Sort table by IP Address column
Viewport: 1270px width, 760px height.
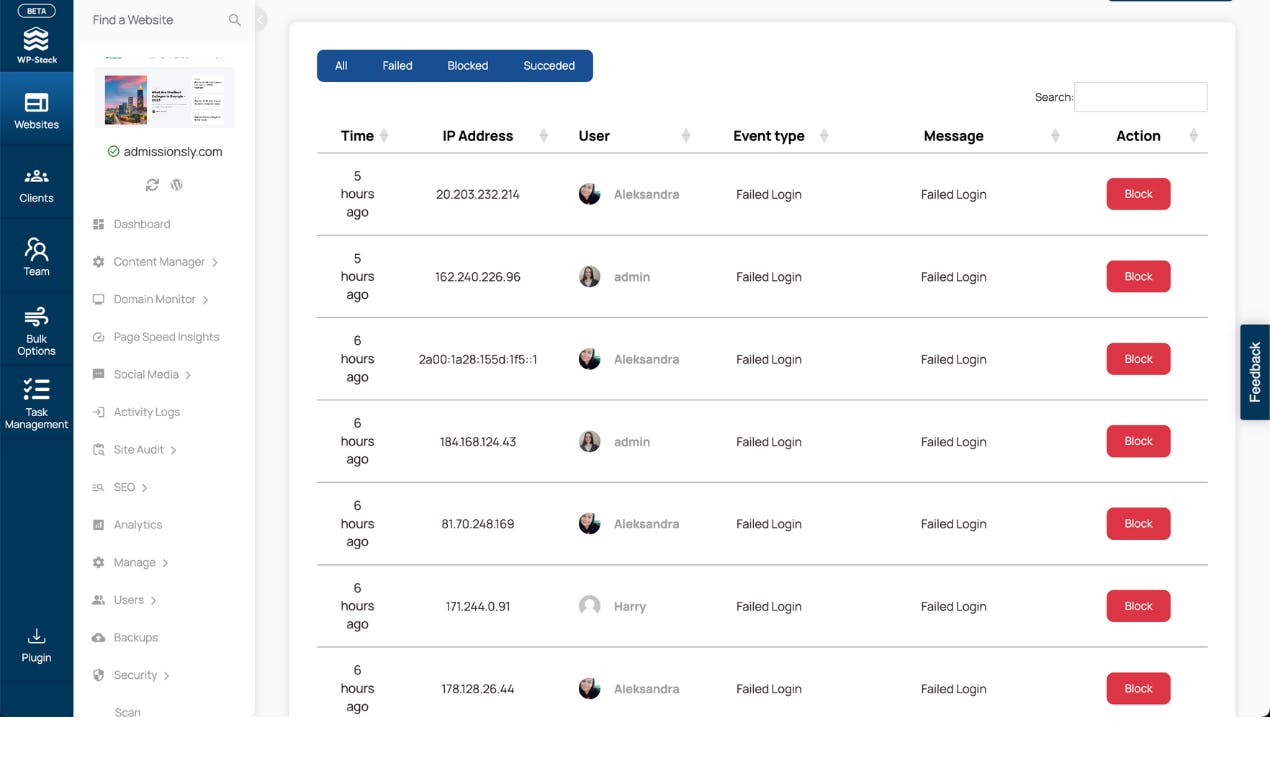[544, 136]
